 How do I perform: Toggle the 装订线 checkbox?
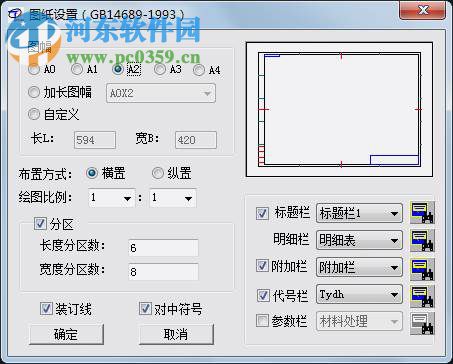(46, 308)
